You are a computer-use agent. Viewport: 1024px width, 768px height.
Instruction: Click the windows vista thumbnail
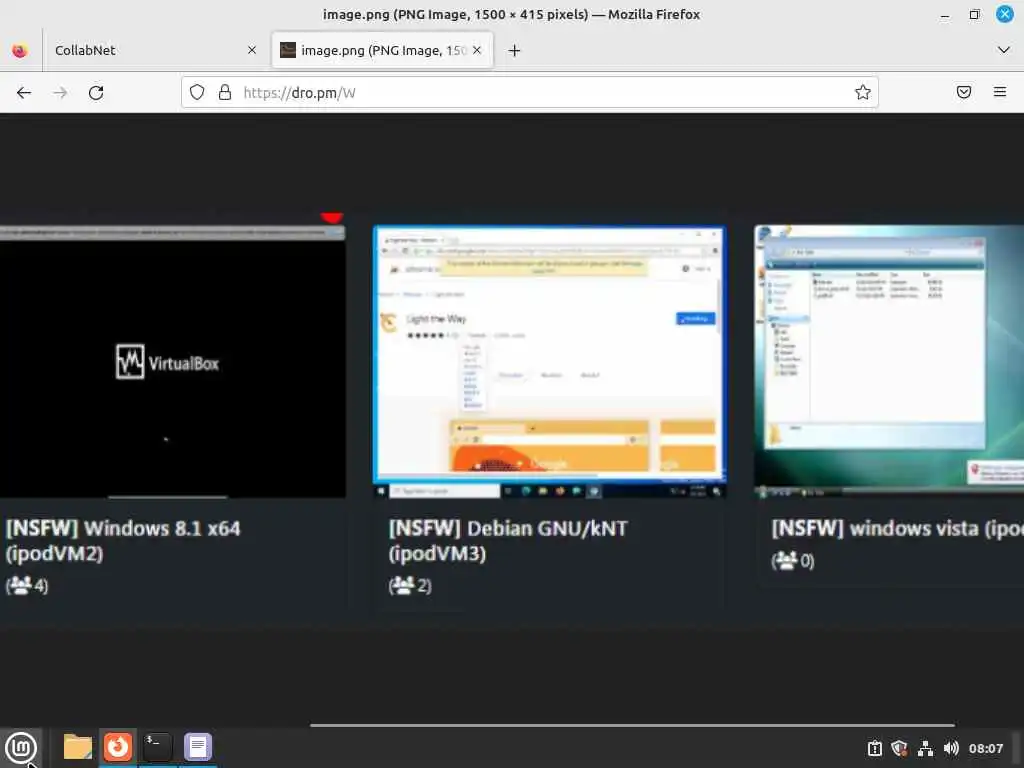889,362
